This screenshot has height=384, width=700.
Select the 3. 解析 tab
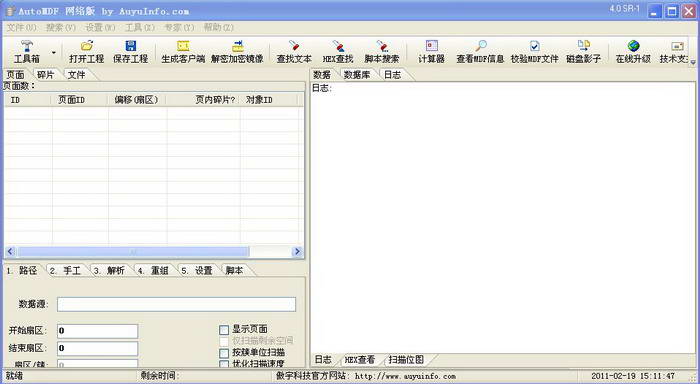pyautogui.click(x=109, y=271)
